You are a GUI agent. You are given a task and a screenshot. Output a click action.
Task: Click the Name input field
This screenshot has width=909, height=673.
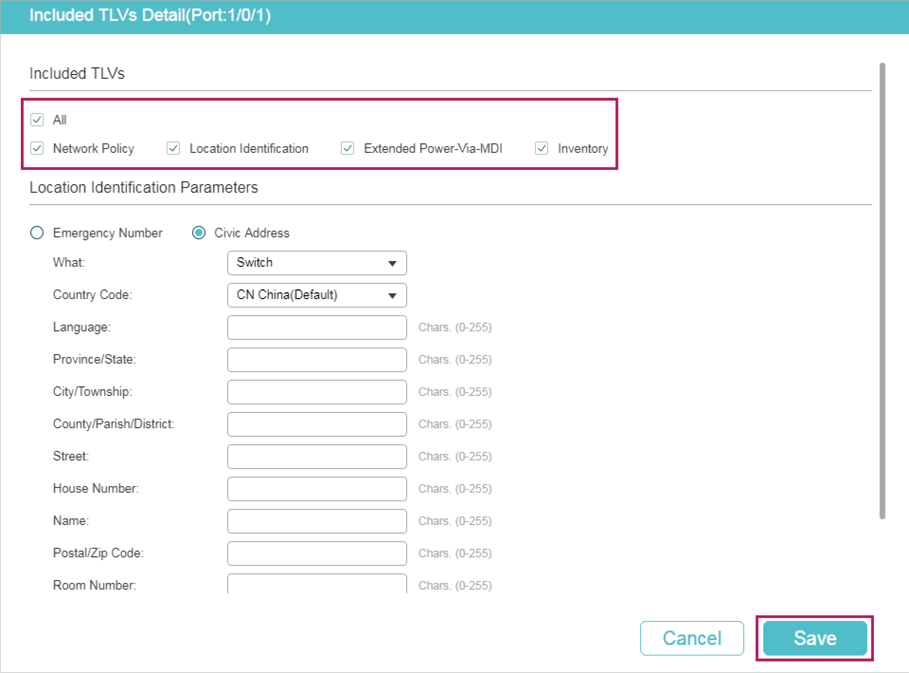(317, 521)
